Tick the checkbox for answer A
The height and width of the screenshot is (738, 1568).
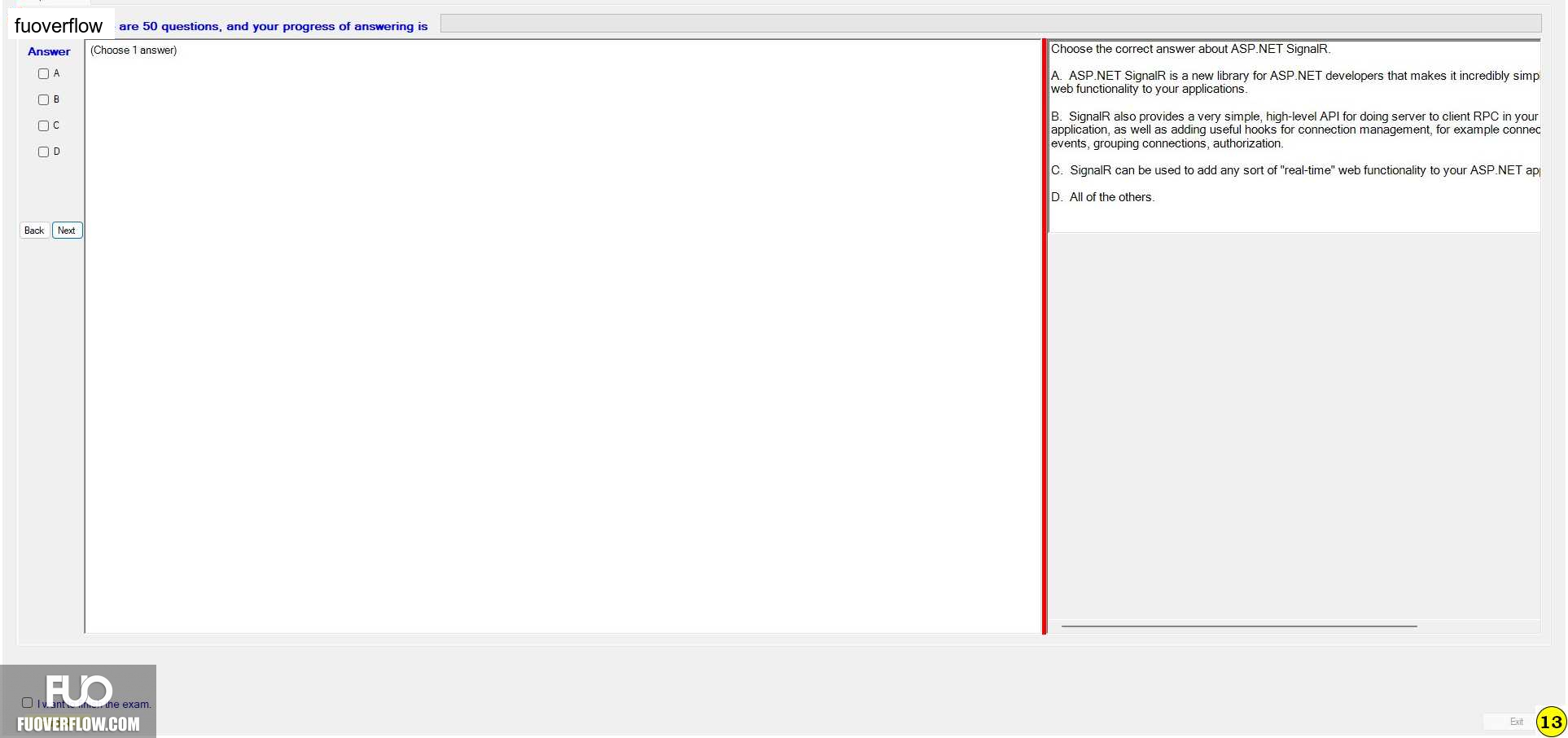pyautogui.click(x=44, y=74)
